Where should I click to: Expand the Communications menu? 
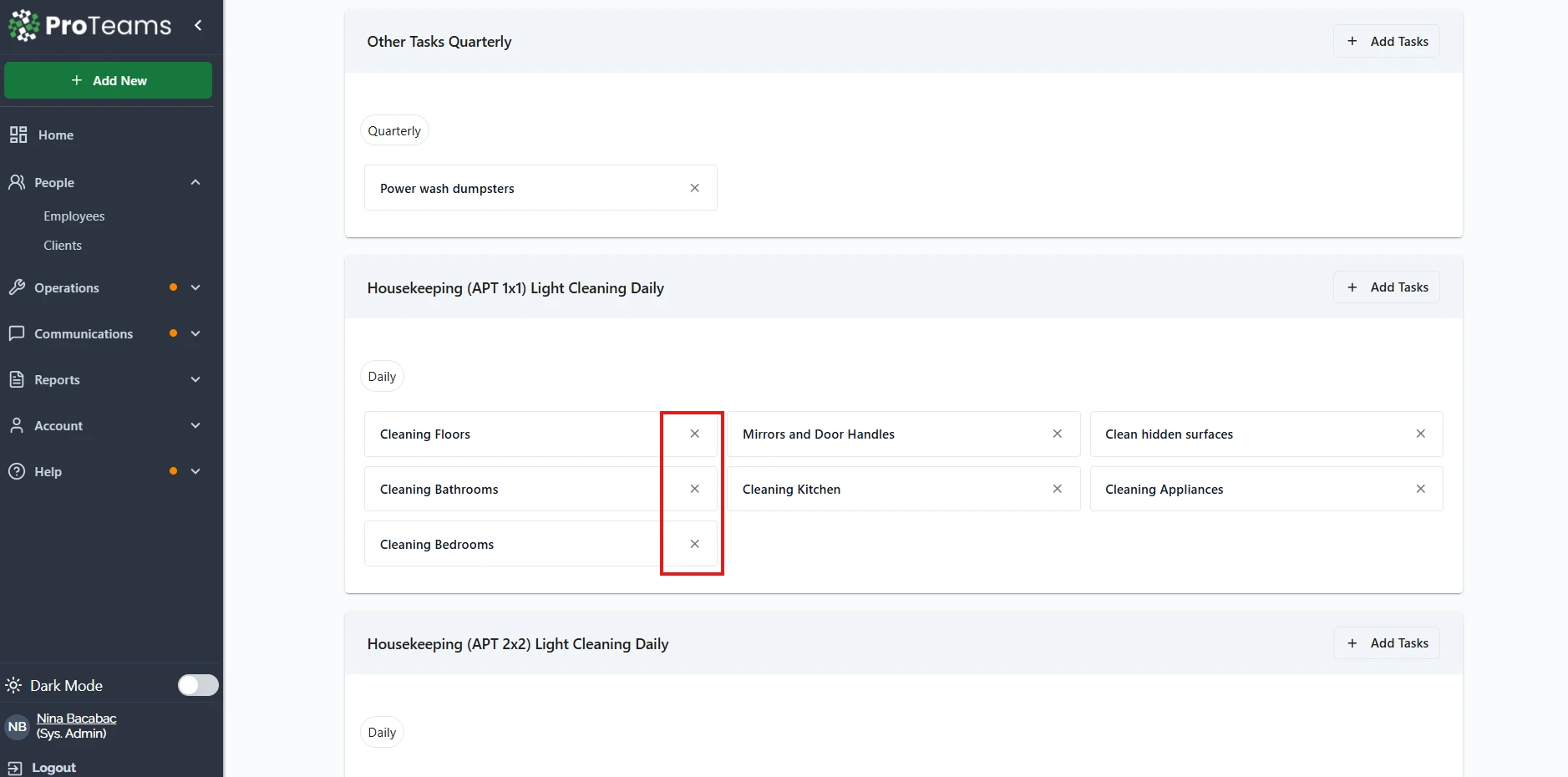[x=195, y=333]
